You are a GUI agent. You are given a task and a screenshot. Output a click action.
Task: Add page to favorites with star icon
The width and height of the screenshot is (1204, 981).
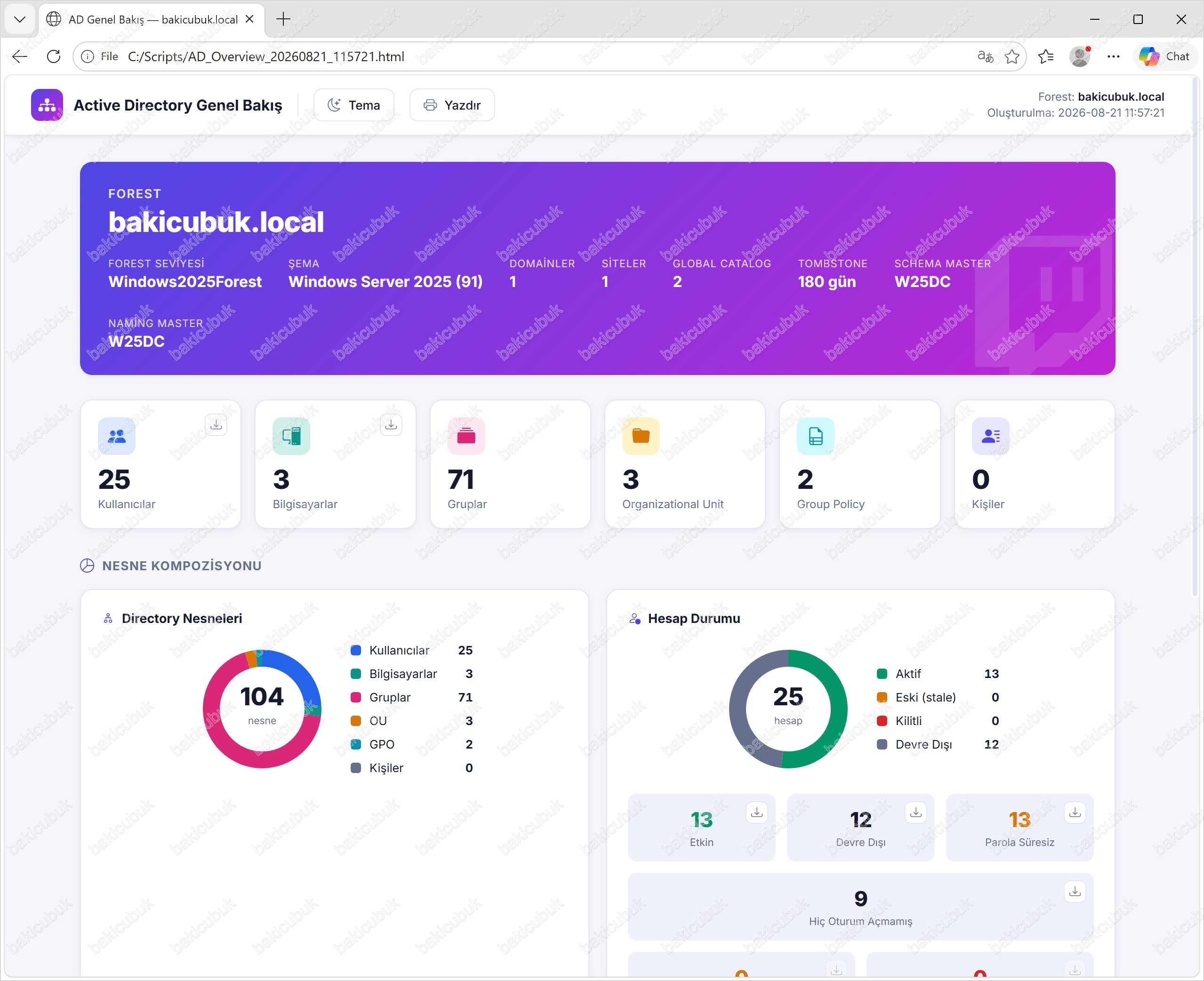click(1012, 56)
